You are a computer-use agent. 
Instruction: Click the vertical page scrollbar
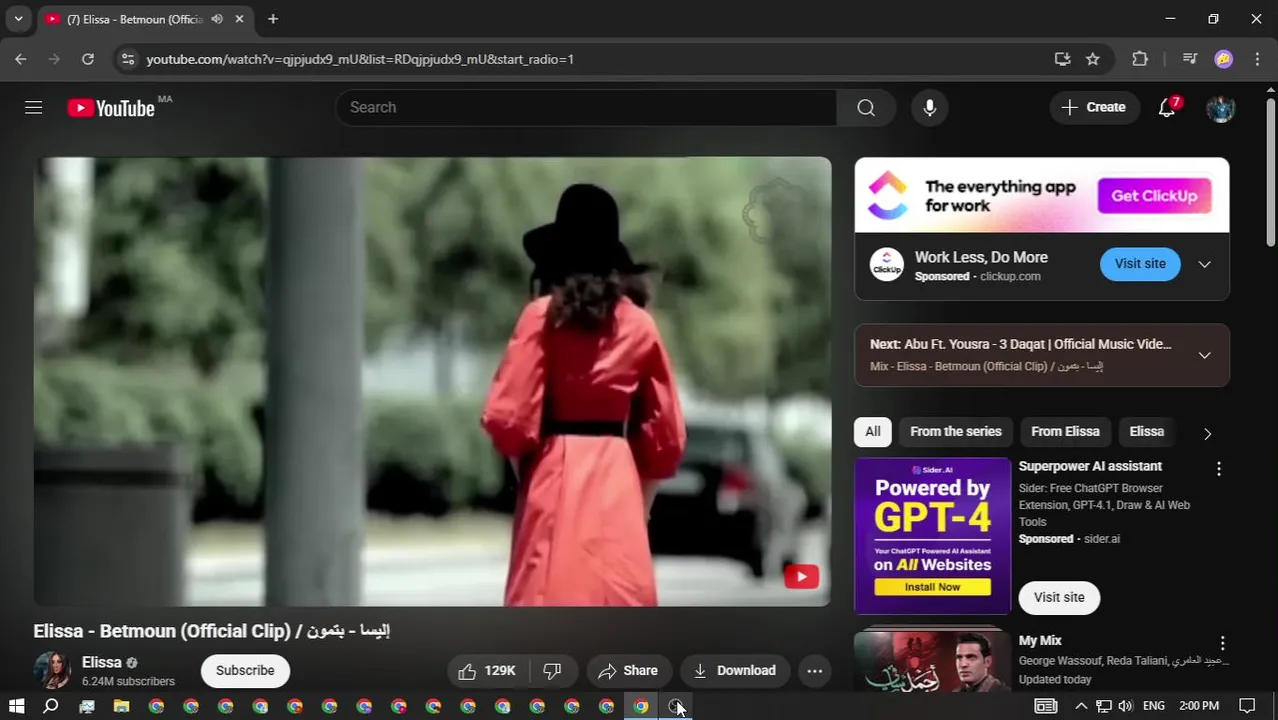[x=1271, y=170]
